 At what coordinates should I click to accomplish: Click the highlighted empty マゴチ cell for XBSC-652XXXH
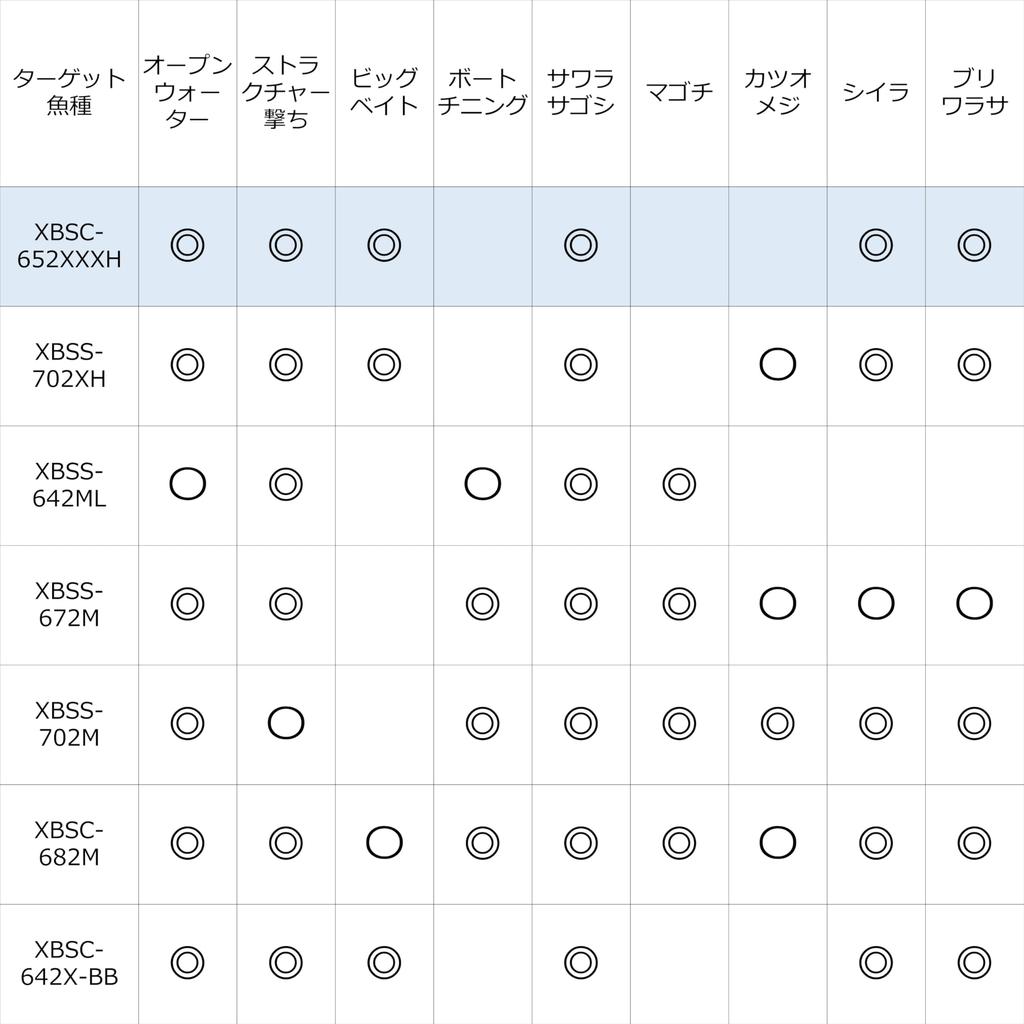pyautogui.click(x=679, y=246)
